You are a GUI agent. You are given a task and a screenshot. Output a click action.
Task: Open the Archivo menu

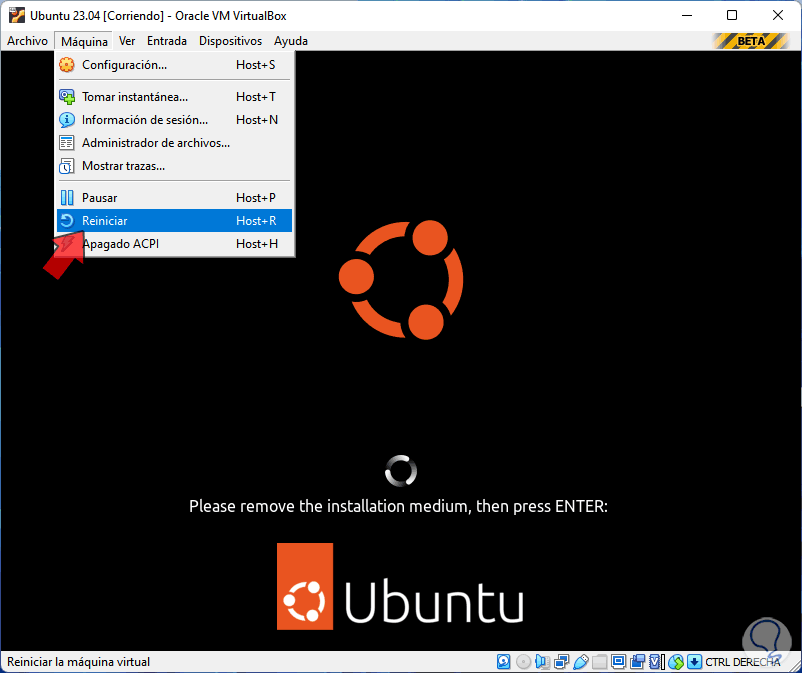point(27,41)
